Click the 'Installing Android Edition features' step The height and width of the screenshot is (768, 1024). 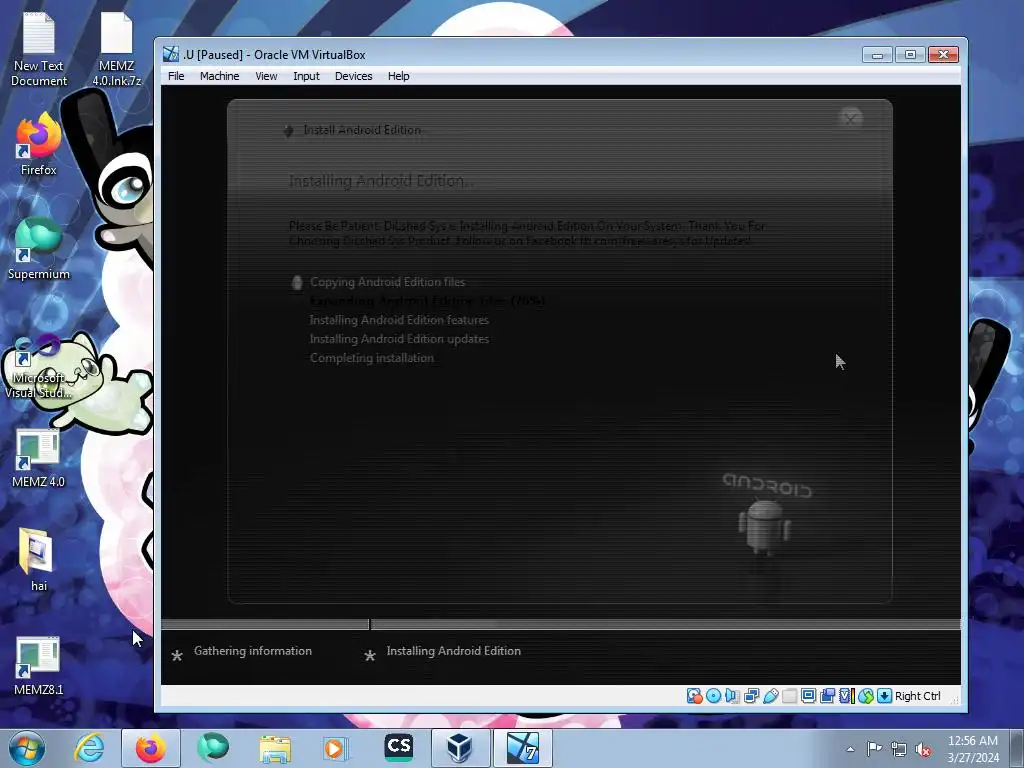399,320
